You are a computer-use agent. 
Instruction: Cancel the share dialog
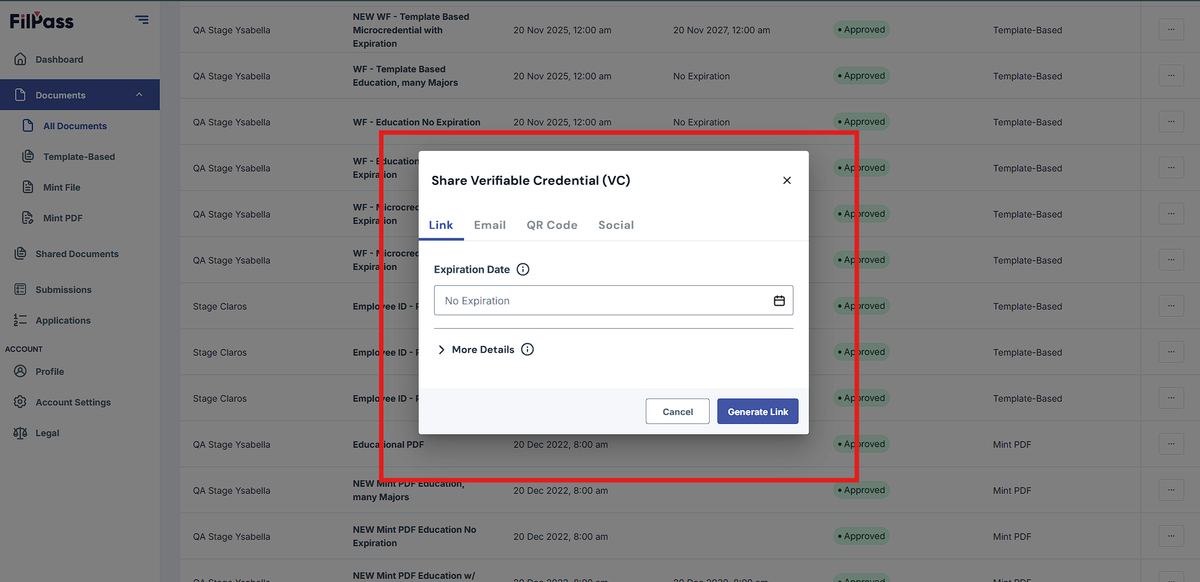point(678,412)
